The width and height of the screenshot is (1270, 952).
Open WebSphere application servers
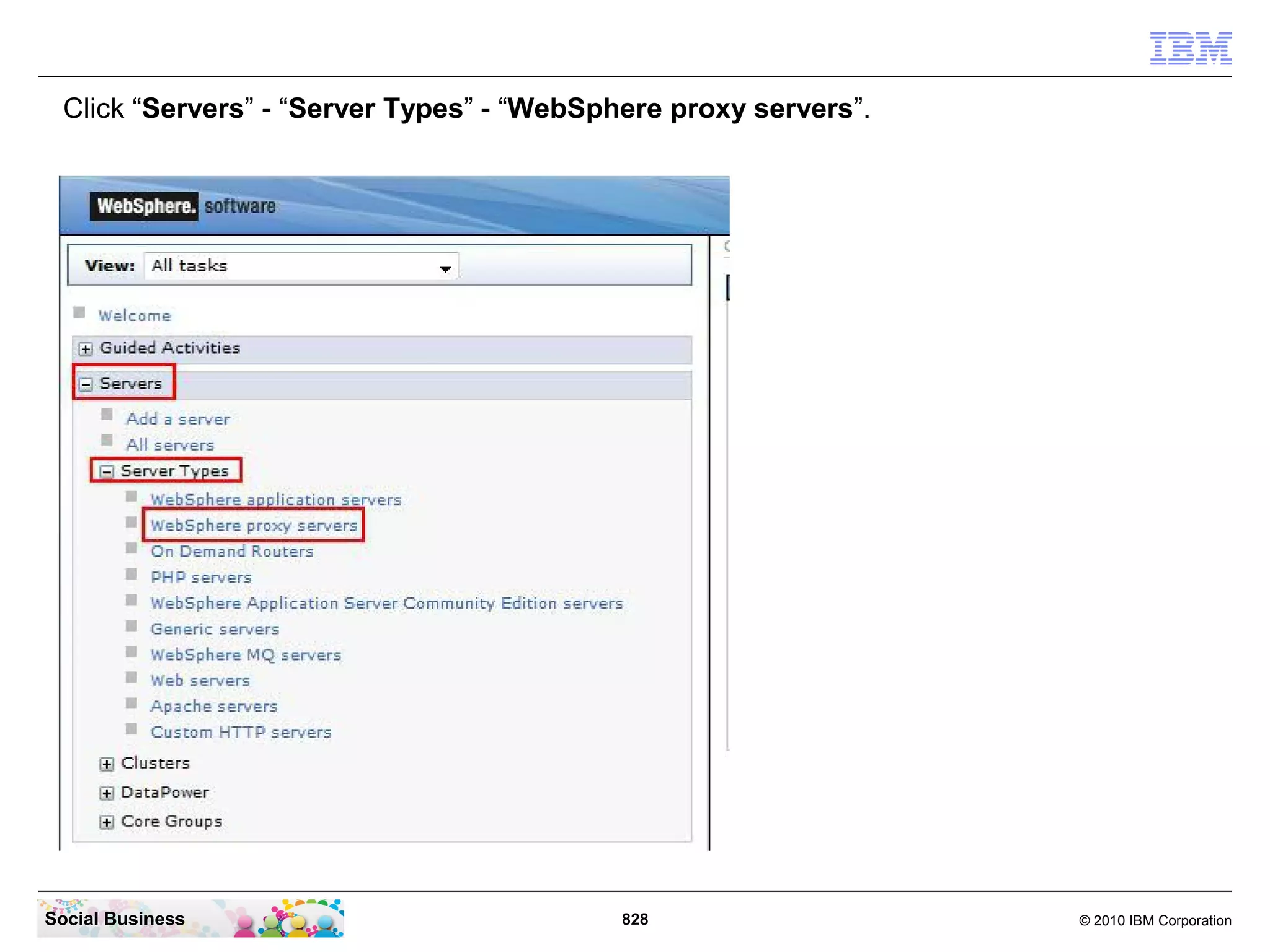[276, 500]
